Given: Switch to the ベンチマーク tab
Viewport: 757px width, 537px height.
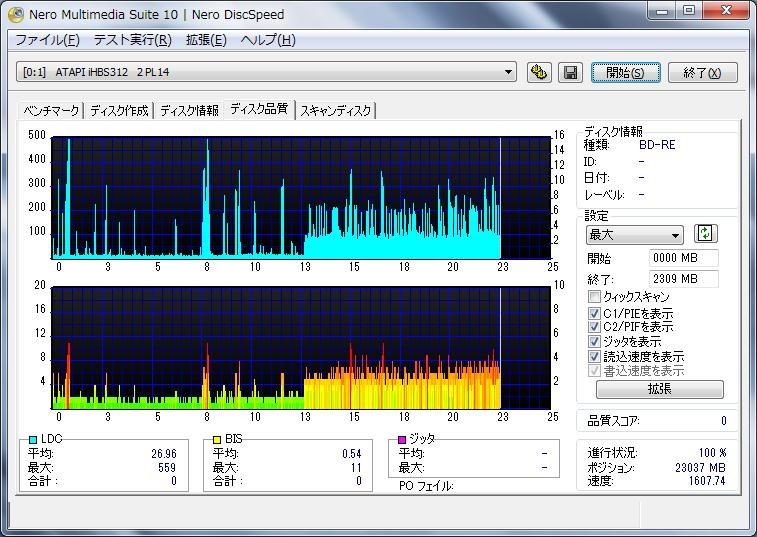Looking at the screenshot, I should tap(51, 111).
